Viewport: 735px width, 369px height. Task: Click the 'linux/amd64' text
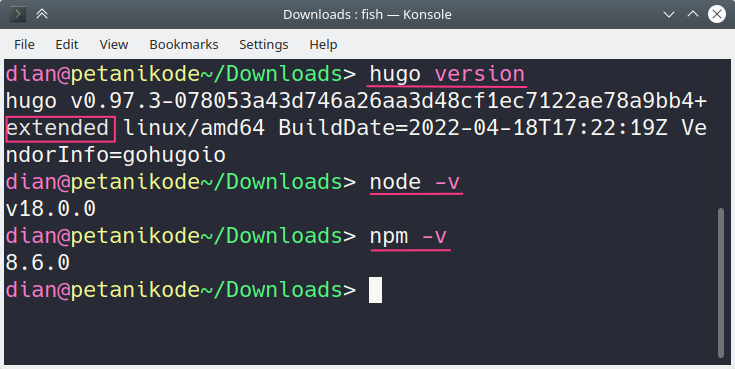(194, 128)
